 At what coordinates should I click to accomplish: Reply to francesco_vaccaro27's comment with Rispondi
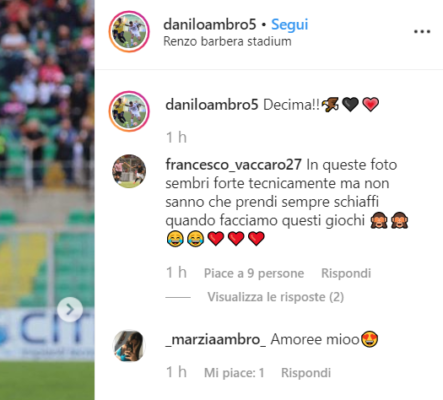(346, 273)
